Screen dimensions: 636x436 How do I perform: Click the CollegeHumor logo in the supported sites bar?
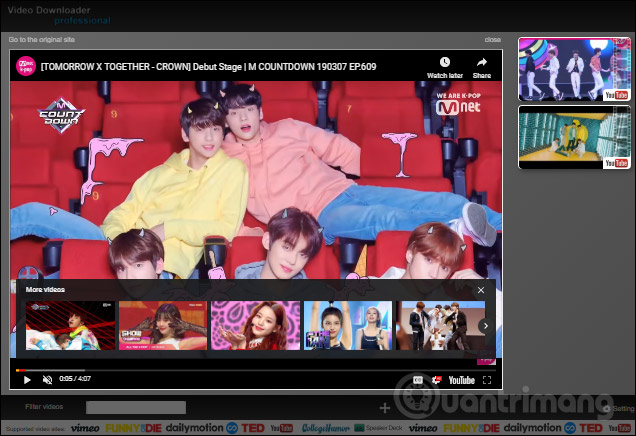[x=325, y=428]
